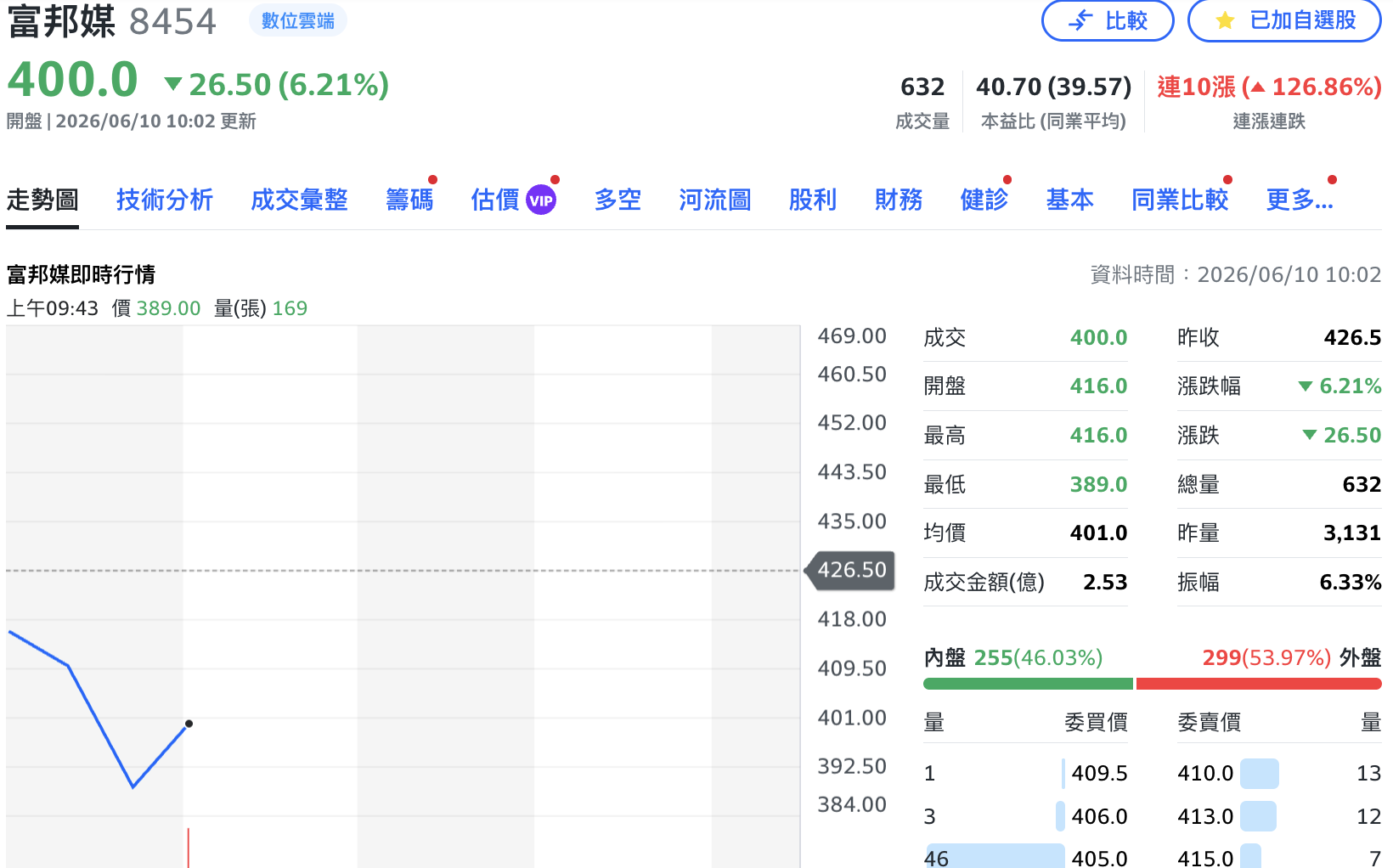Click the large 400.0 price
The width and height of the screenshot is (1393, 868).
pos(73,81)
